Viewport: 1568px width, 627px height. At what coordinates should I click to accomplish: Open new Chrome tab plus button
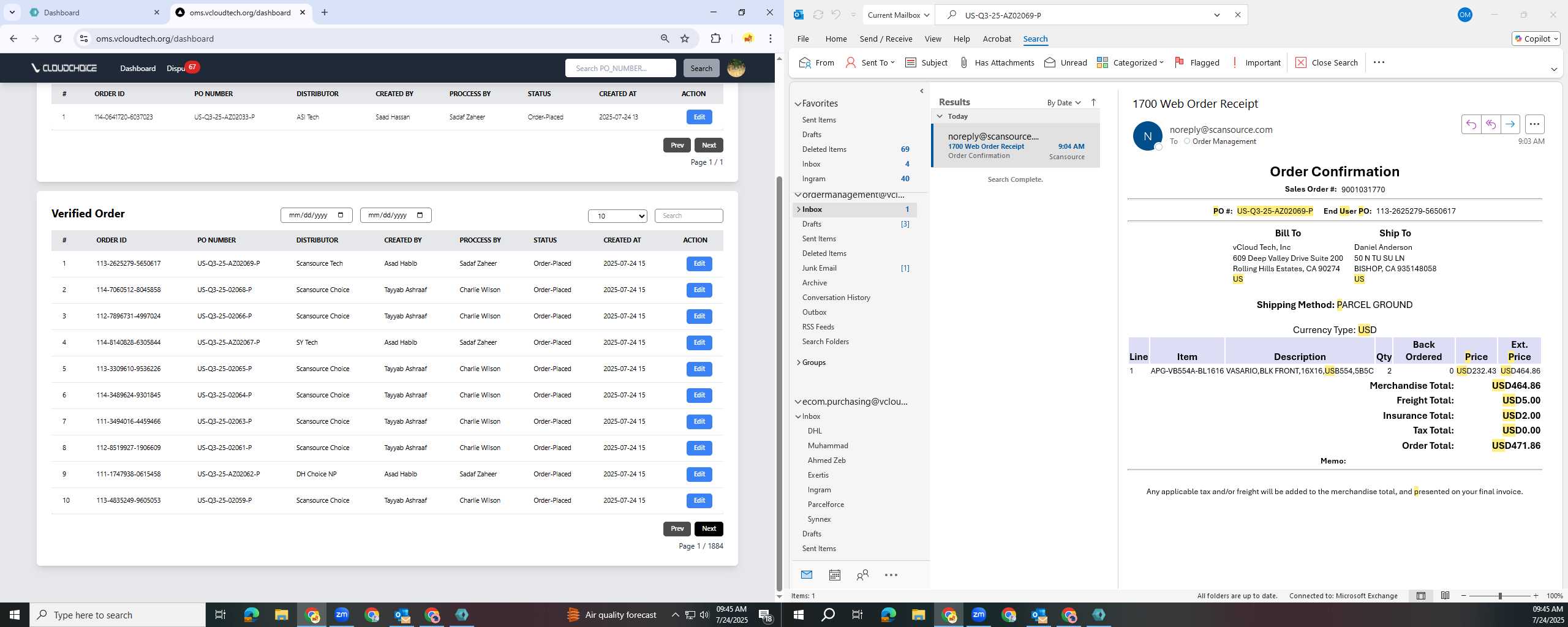pyautogui.click(x=325, y=12)
